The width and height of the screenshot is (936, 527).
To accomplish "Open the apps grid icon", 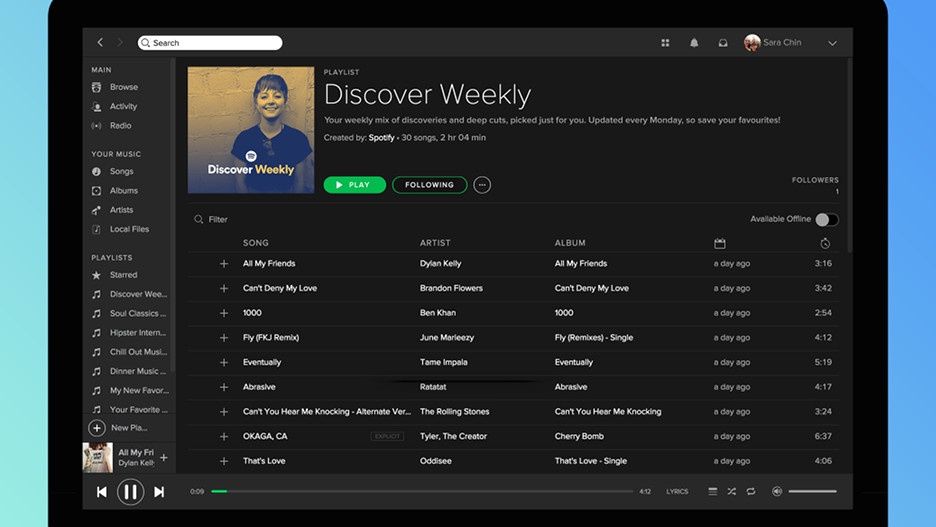I will point(665,42).
